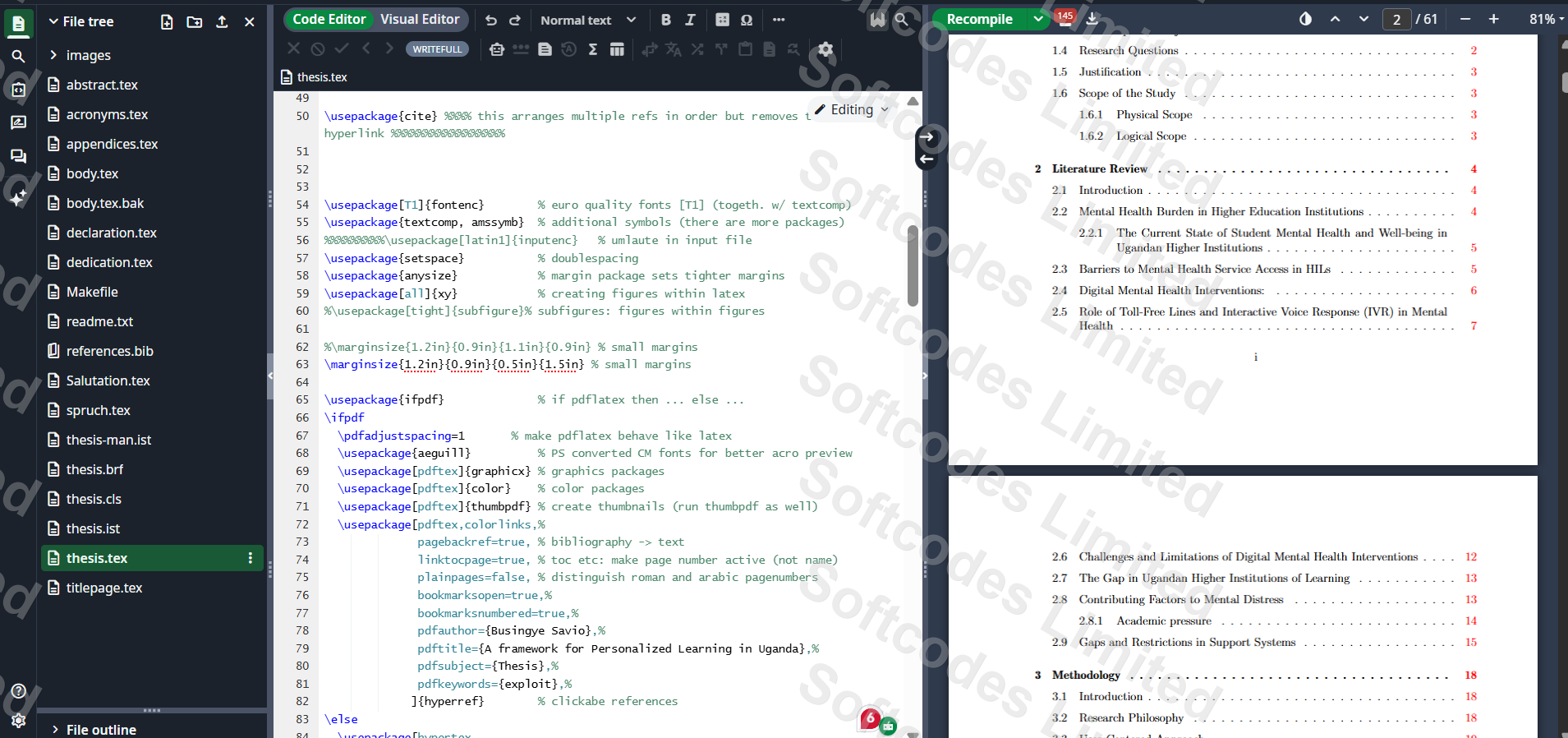Toggle bold formatting
This screenshot has width=1568, height=738.
coord(666,20)
